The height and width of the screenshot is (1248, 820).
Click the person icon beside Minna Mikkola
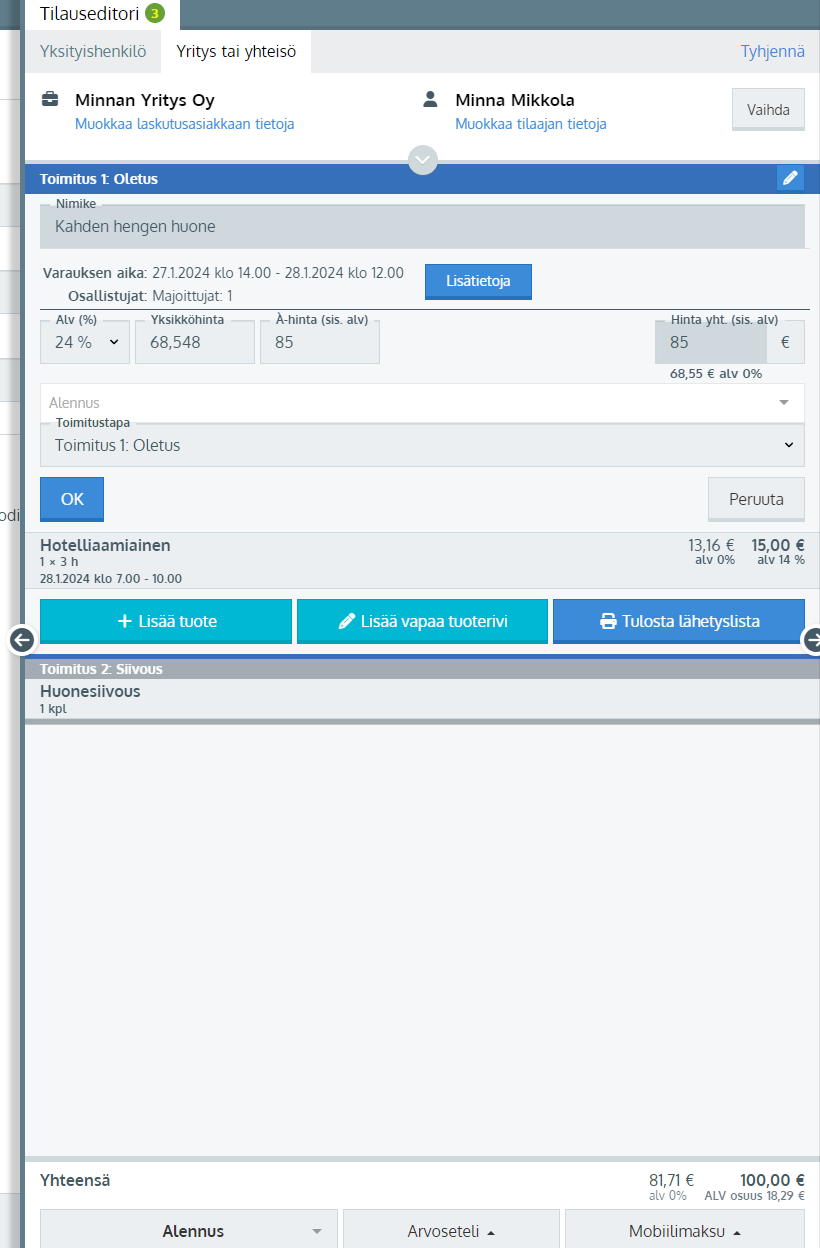coord(430,100)
